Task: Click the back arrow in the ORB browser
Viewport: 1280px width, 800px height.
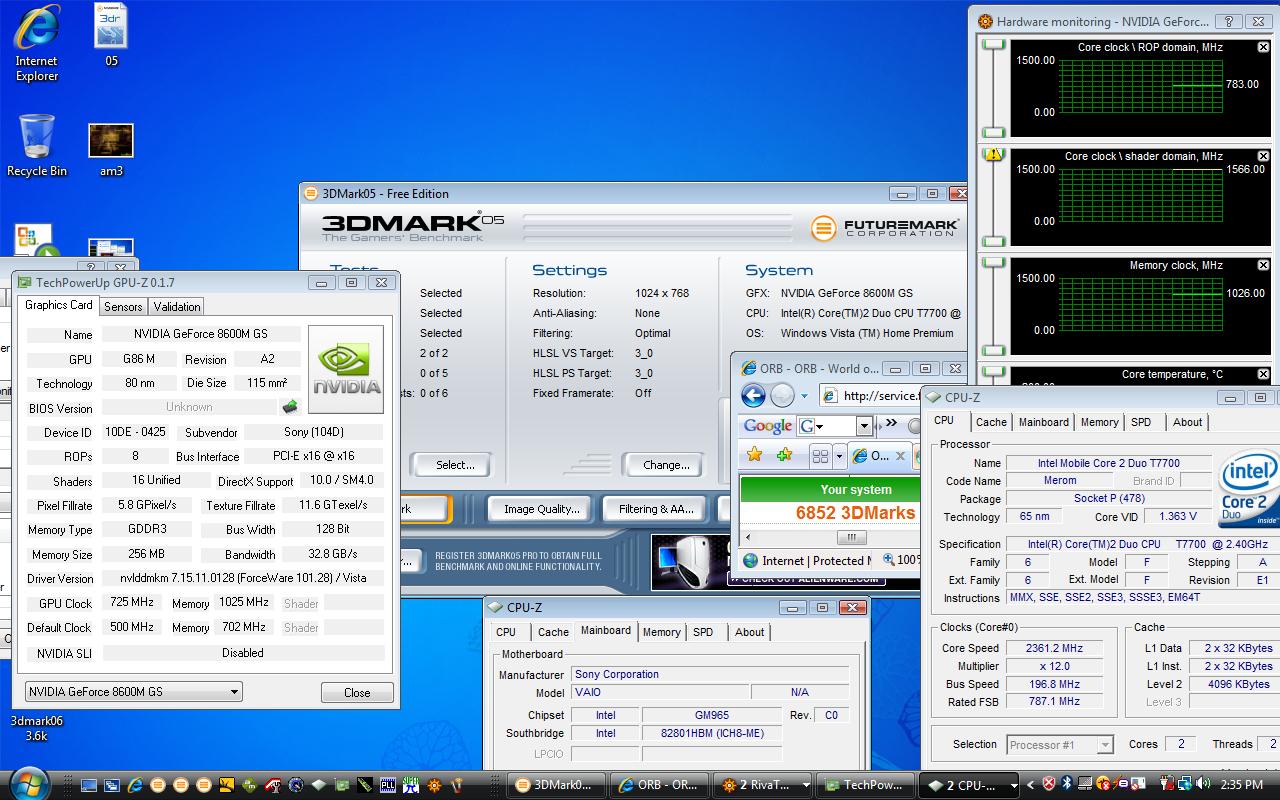Action: (753, 395)
